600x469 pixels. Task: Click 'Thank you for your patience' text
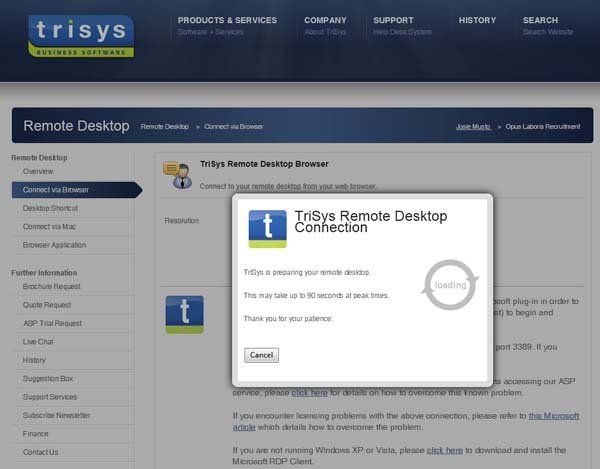pos(289,318)
